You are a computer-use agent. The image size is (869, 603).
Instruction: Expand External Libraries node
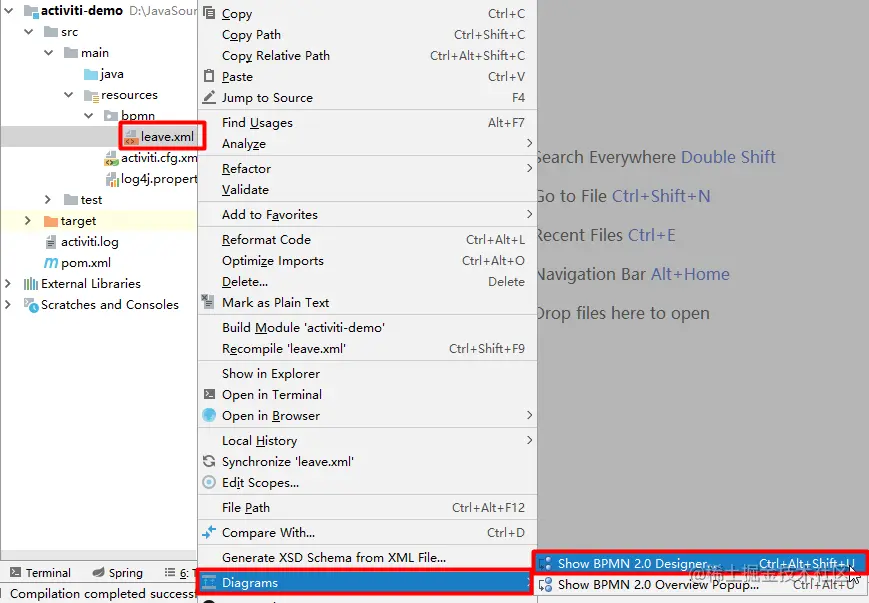[8, 283]
